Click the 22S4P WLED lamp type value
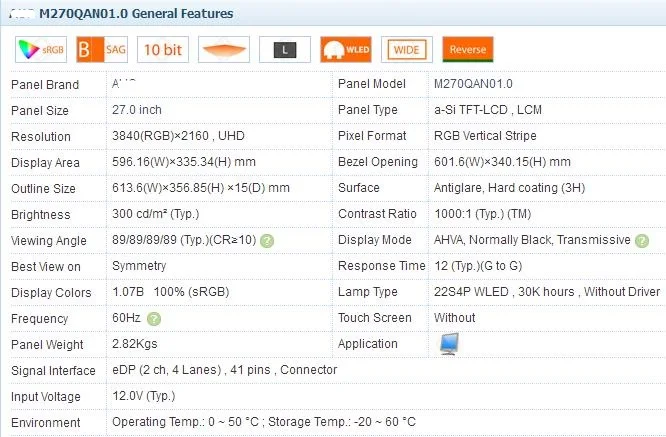 pos(546,292)
